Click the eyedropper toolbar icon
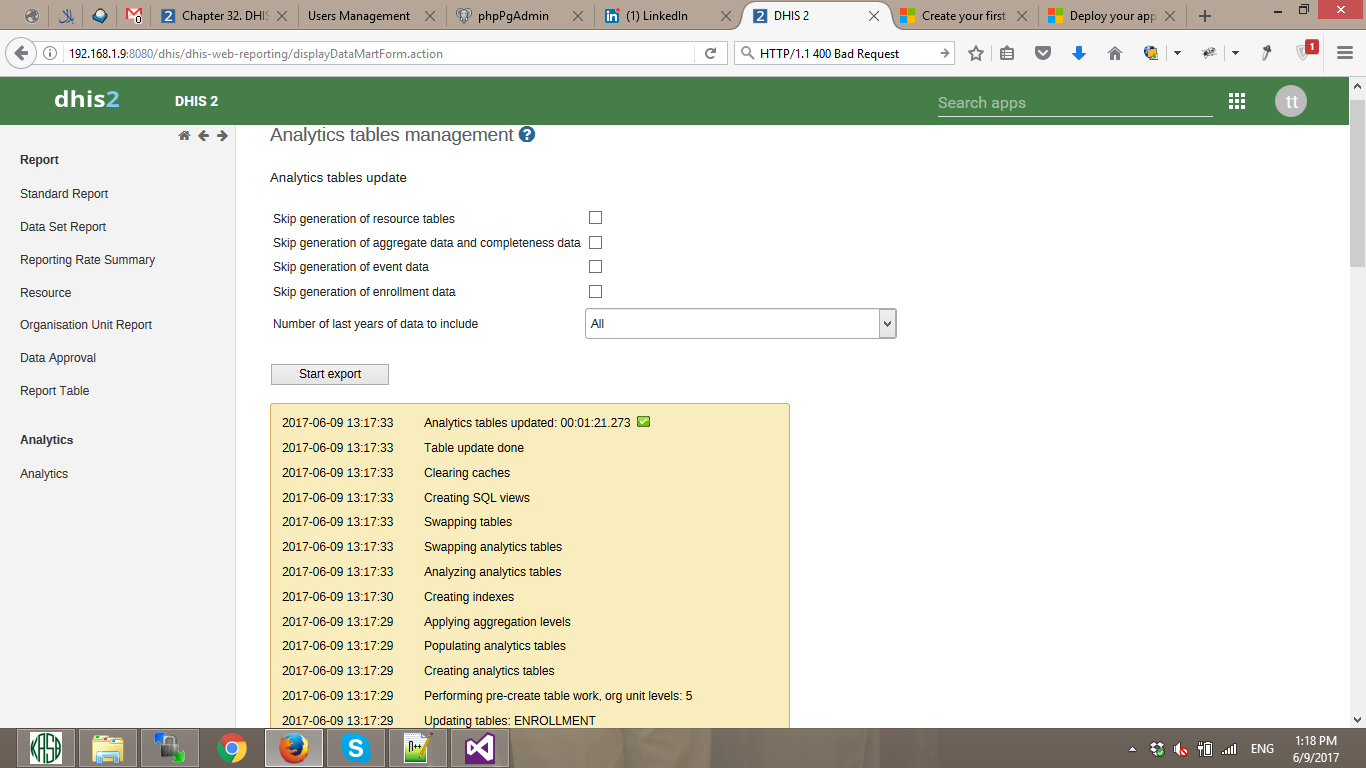The image size is (1366, 768). pyautogui.click(x=1266, y=53)
